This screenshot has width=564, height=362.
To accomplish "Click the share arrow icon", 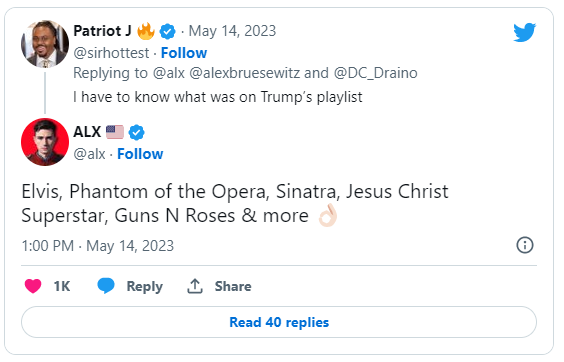I will 195,286.
